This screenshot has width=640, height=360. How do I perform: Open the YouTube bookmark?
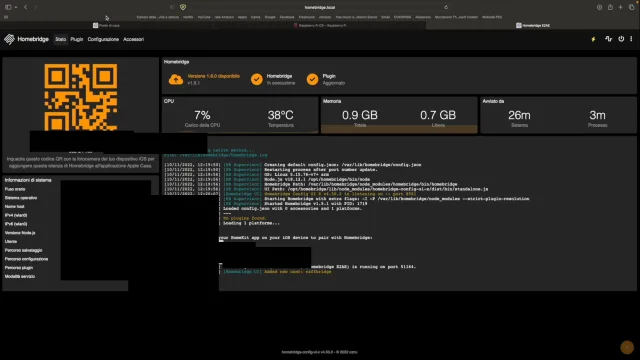204,17
